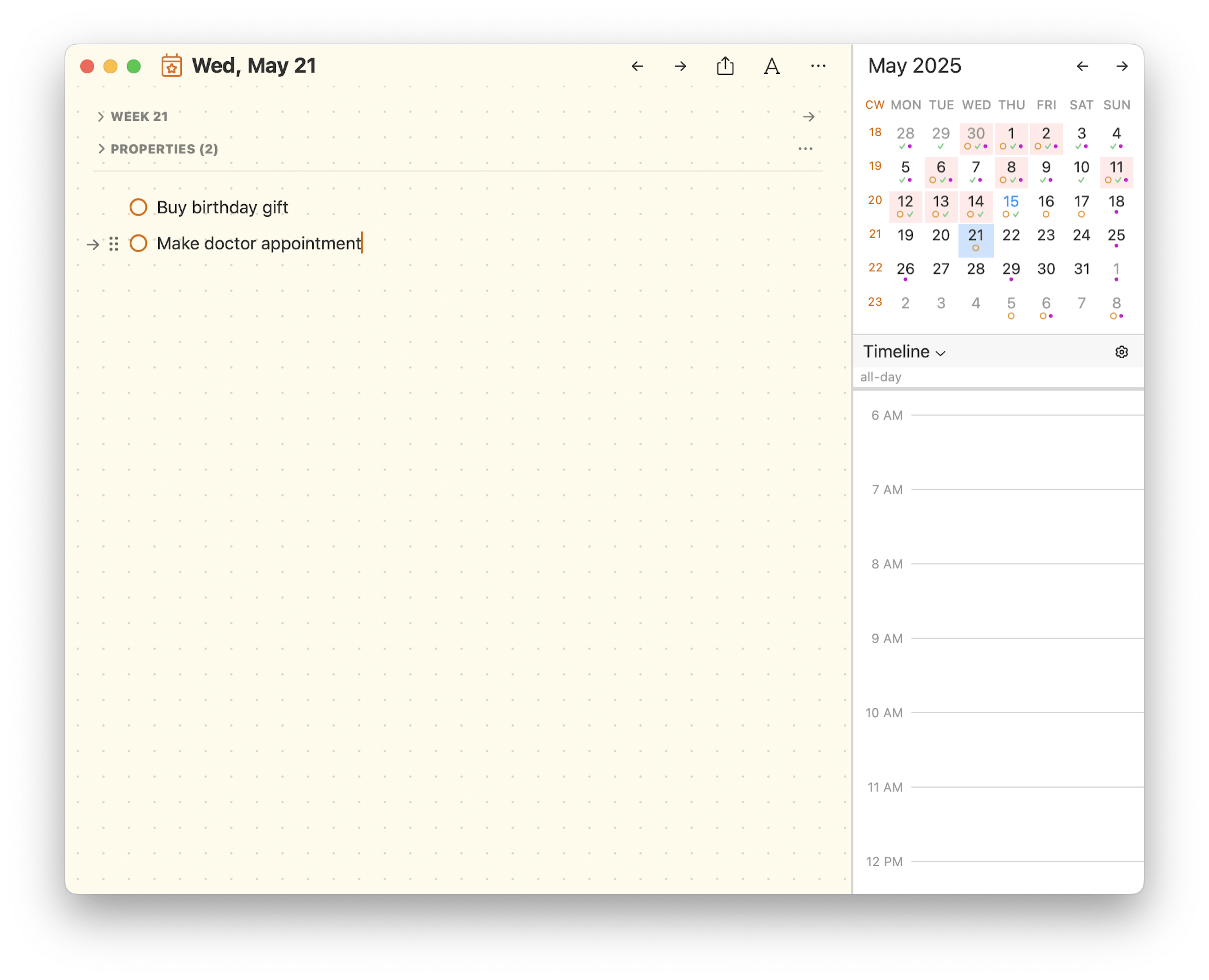The width and height of the screenshot is (1209, 980).
Task: Jump to week 21 note via arrow
Action: tap(809, 117)
